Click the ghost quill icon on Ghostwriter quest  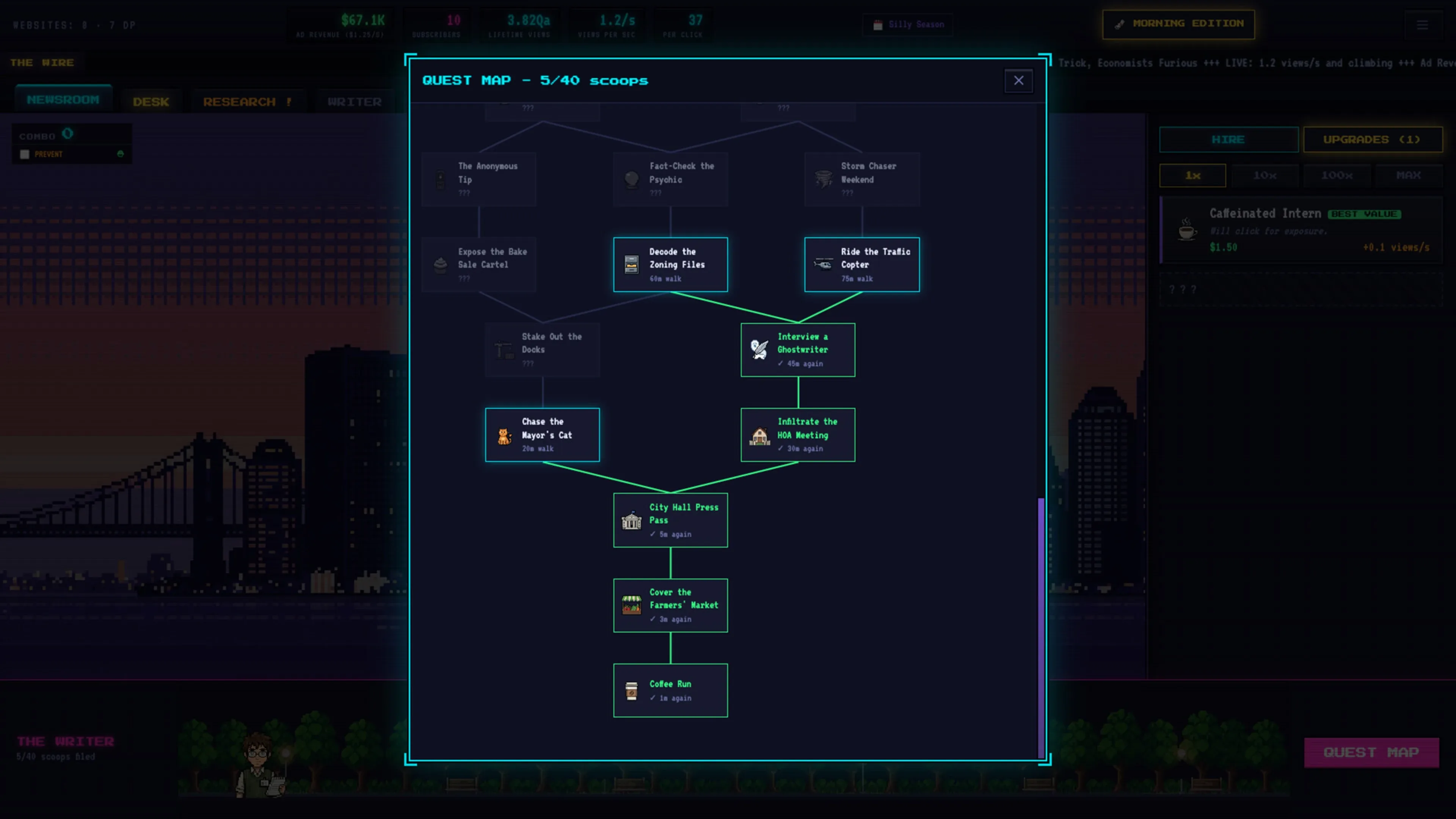[x=759, y=349]
